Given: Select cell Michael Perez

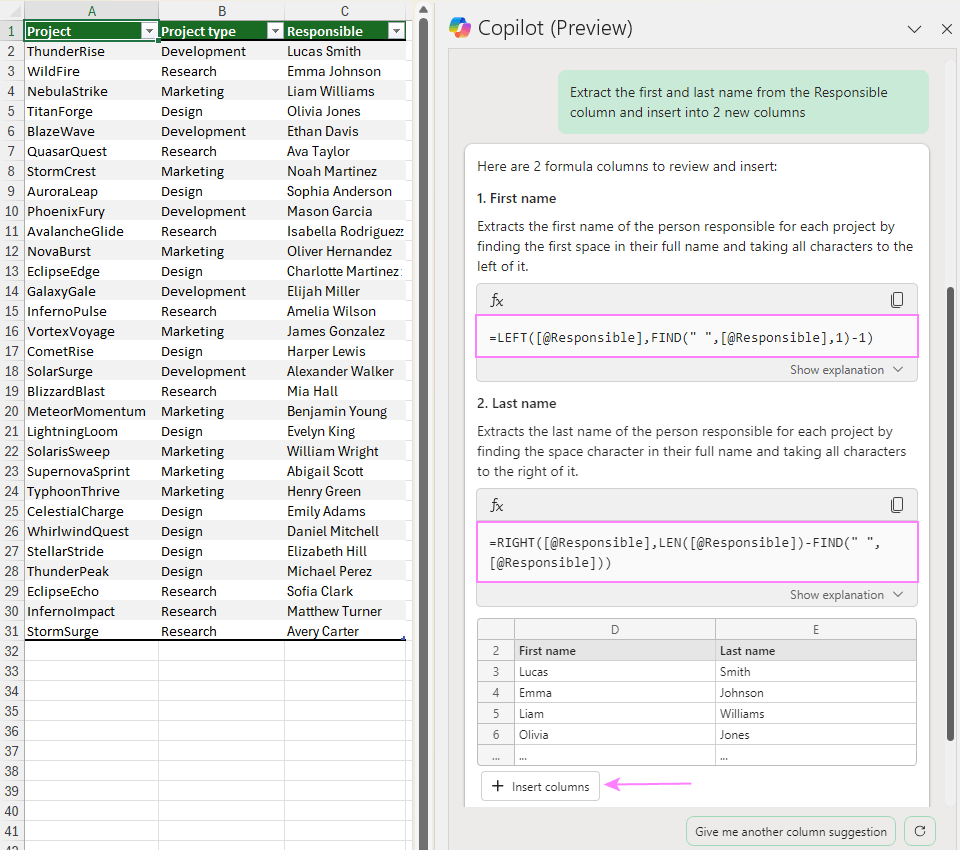Looking at the screenshot, I should click(x=345, y=571).
